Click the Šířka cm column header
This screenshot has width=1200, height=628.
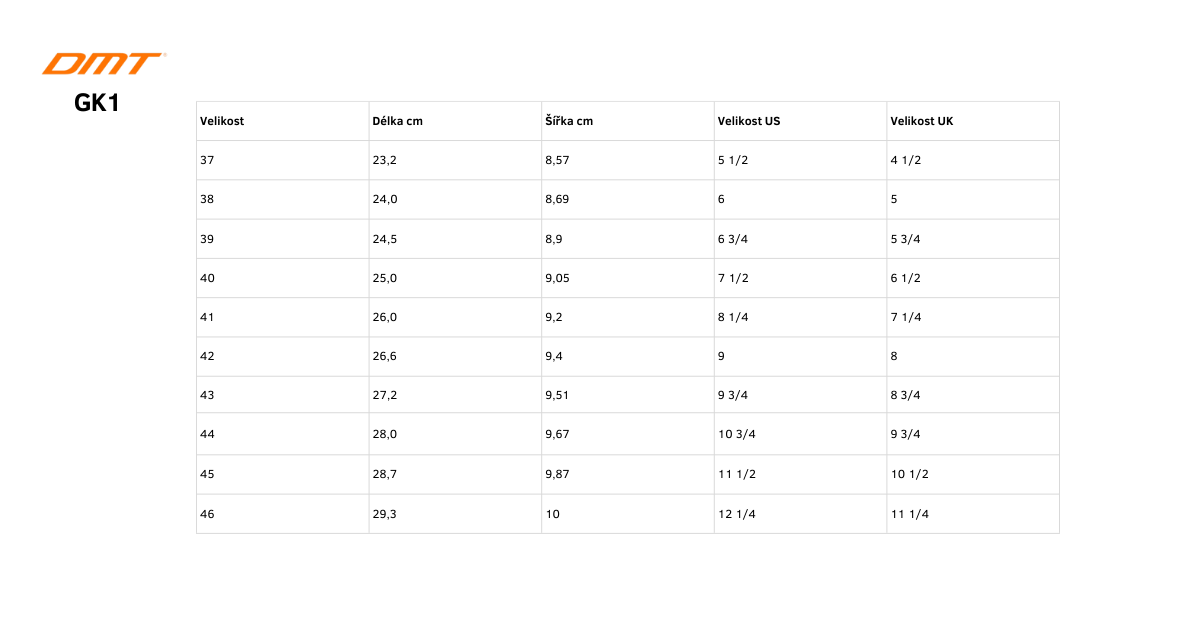click(569, 121)
